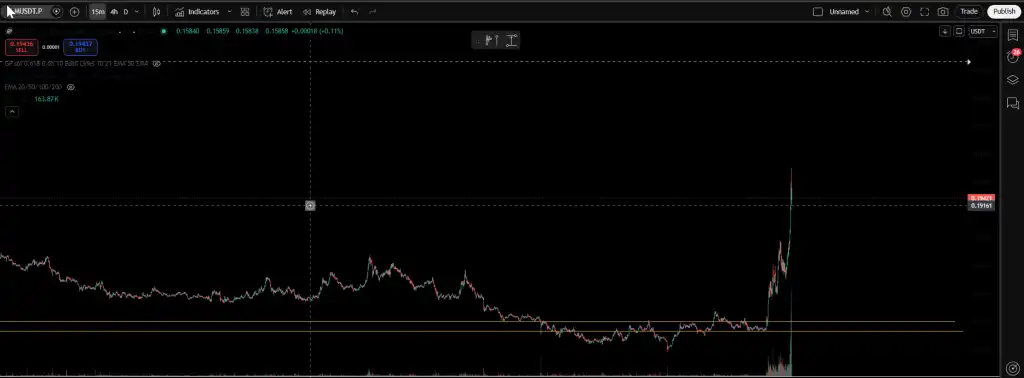Screen dimensions: 1024x378
Task: Click the red SELL price button
Action: 22,47
